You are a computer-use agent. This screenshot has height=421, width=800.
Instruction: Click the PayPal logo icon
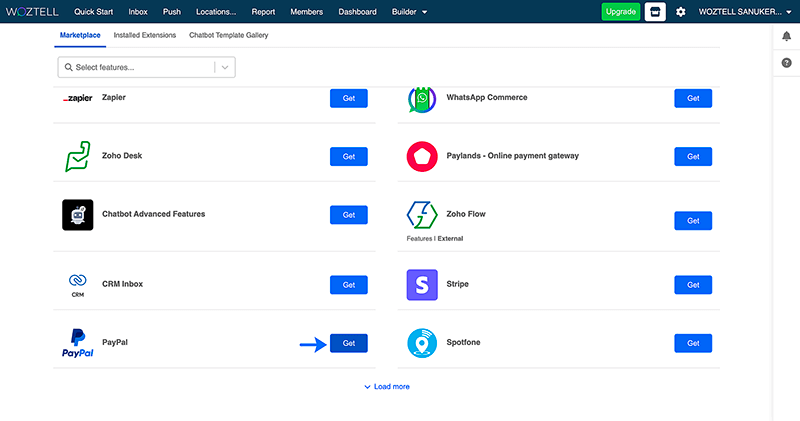click(x=78, y=343)
